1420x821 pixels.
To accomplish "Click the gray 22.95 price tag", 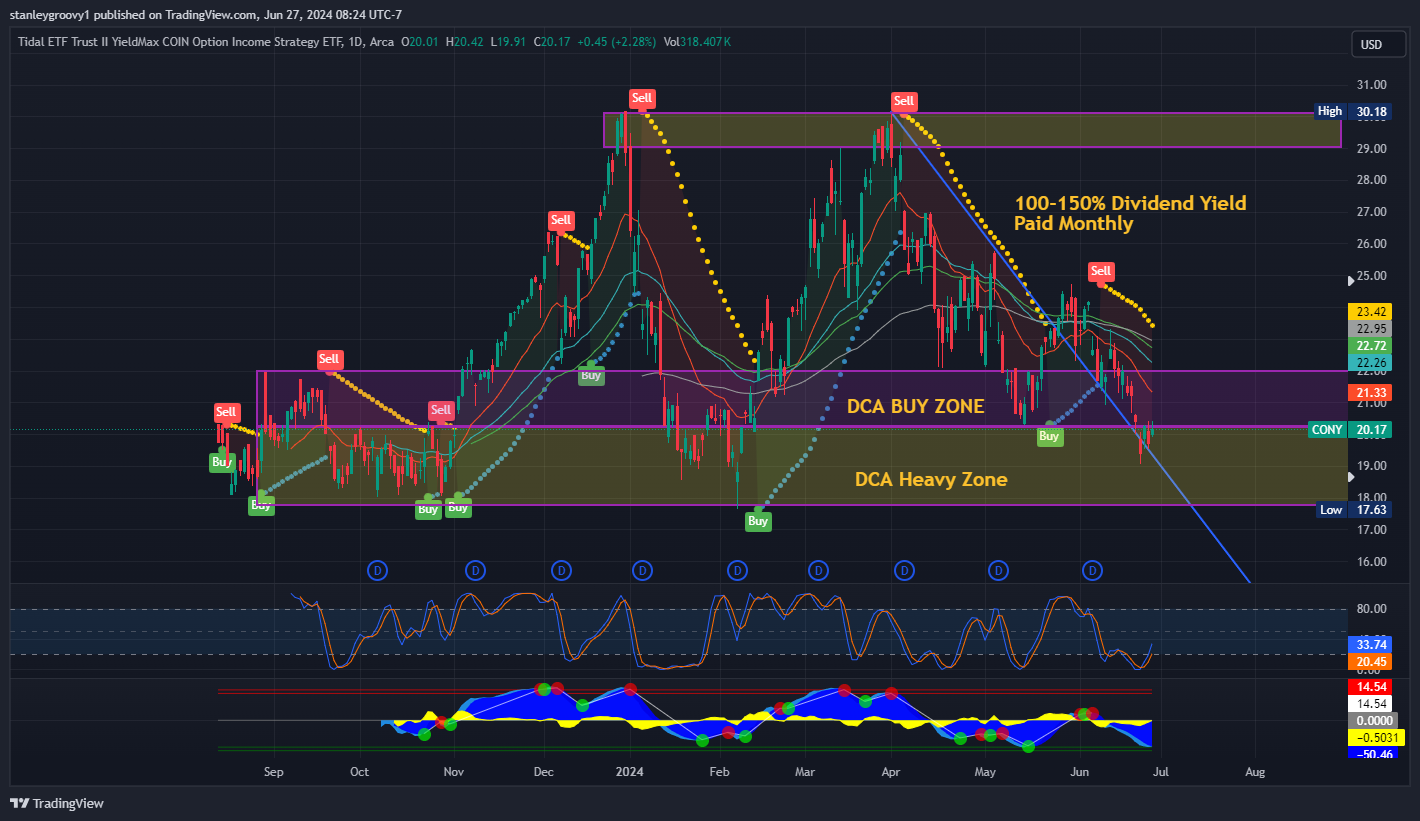I will coord(1369,328).
